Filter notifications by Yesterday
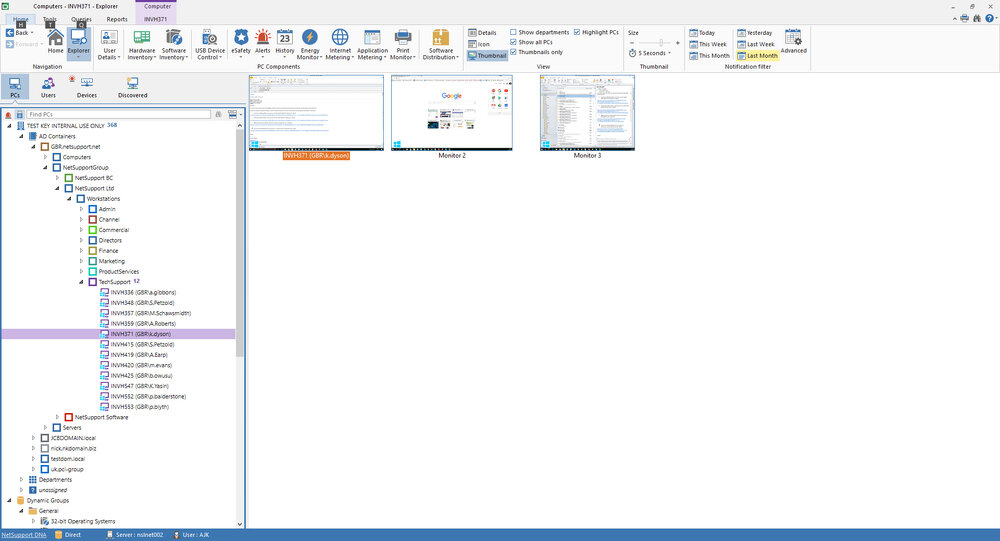 coord(755,33)
